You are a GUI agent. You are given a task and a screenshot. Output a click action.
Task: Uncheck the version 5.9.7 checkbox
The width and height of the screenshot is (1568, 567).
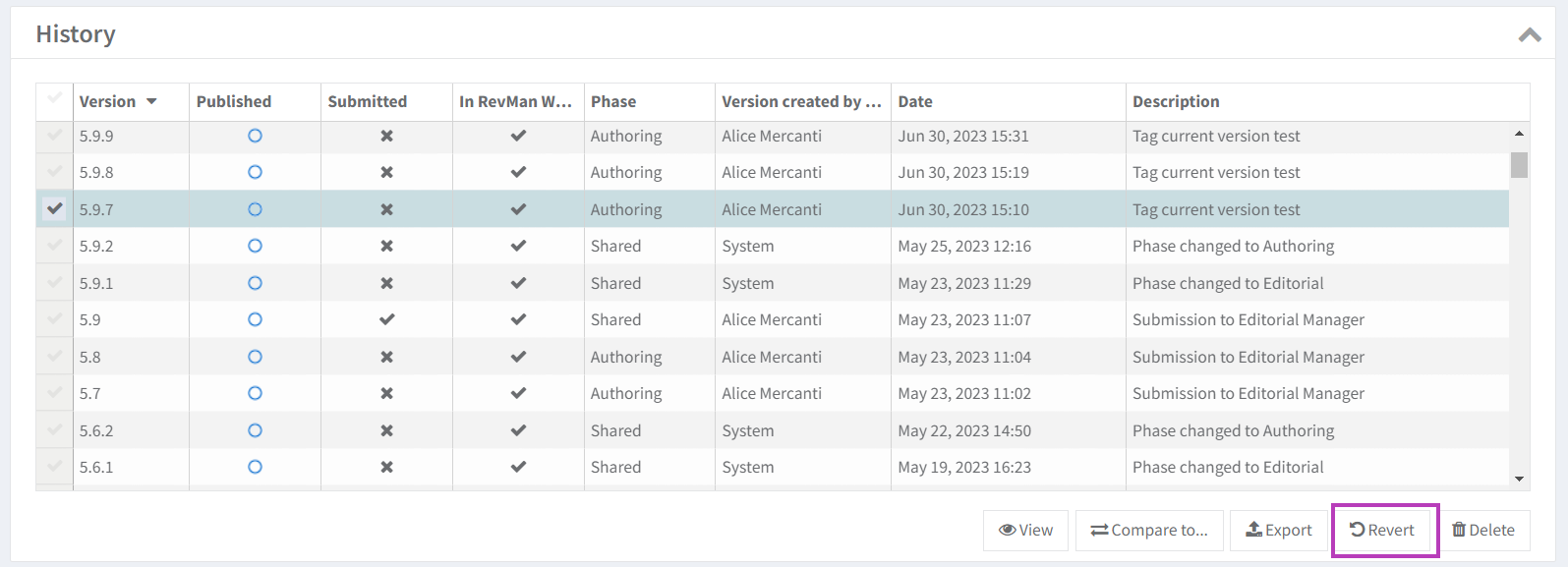click(x=55, y=208)
